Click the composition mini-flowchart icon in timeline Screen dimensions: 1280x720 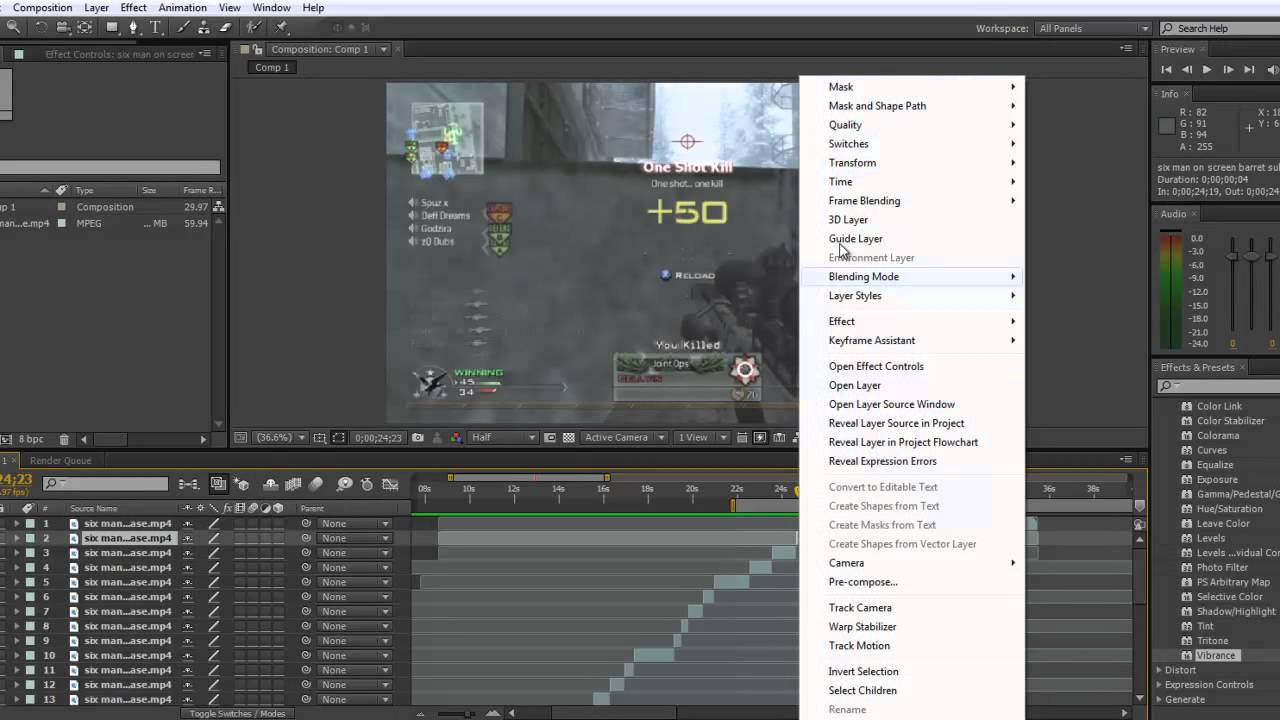click(x=188, y=484)
